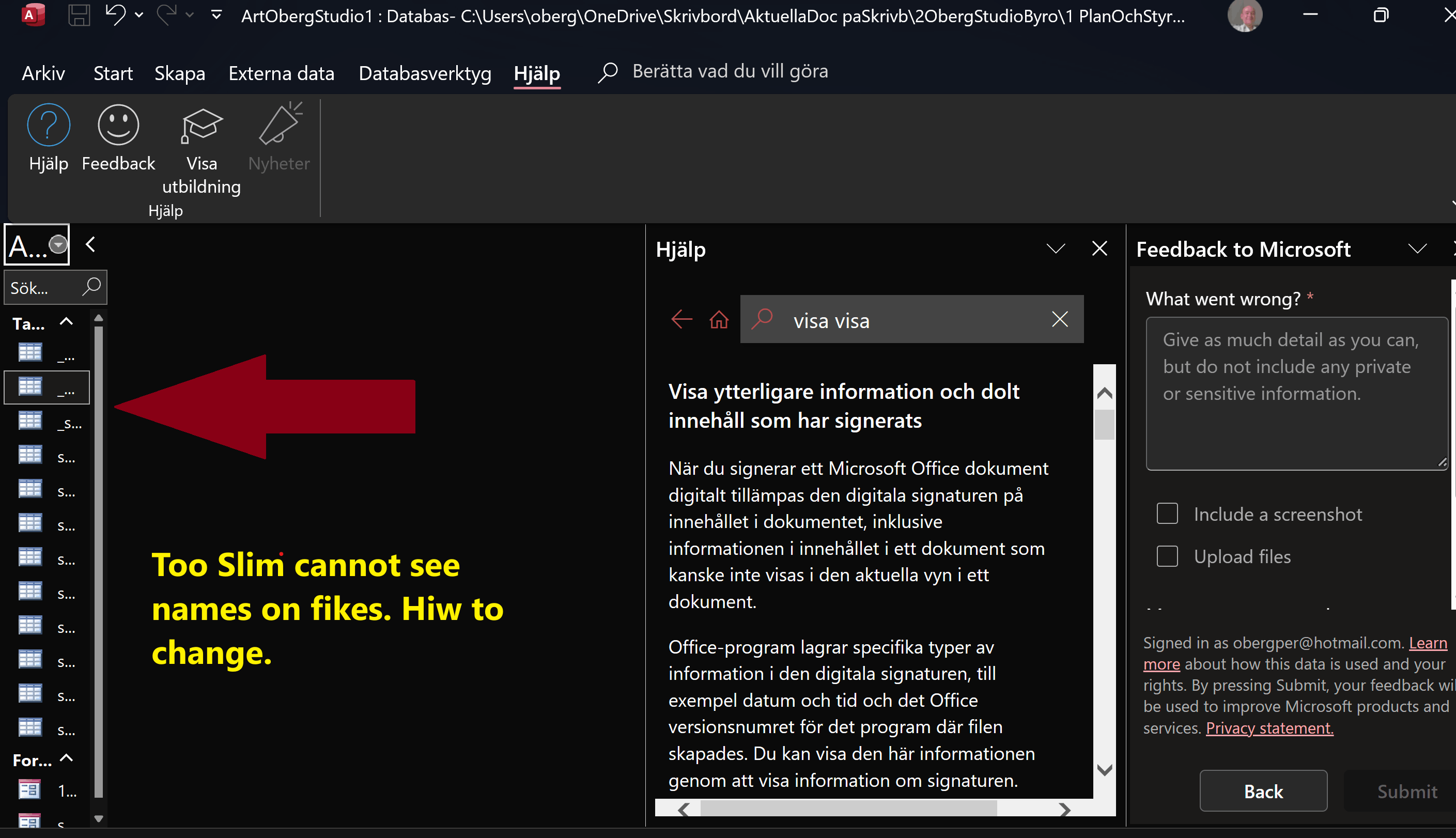Click the Back button in feedback pane
The image size is (1456, 838).
pyautogui.click(x=1263, y=792)
